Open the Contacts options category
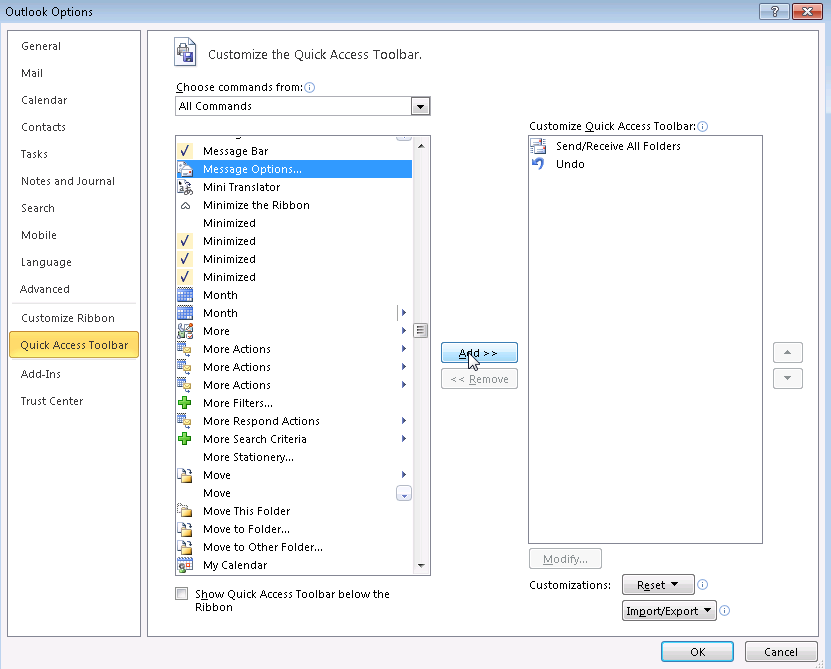 [43, 127]
